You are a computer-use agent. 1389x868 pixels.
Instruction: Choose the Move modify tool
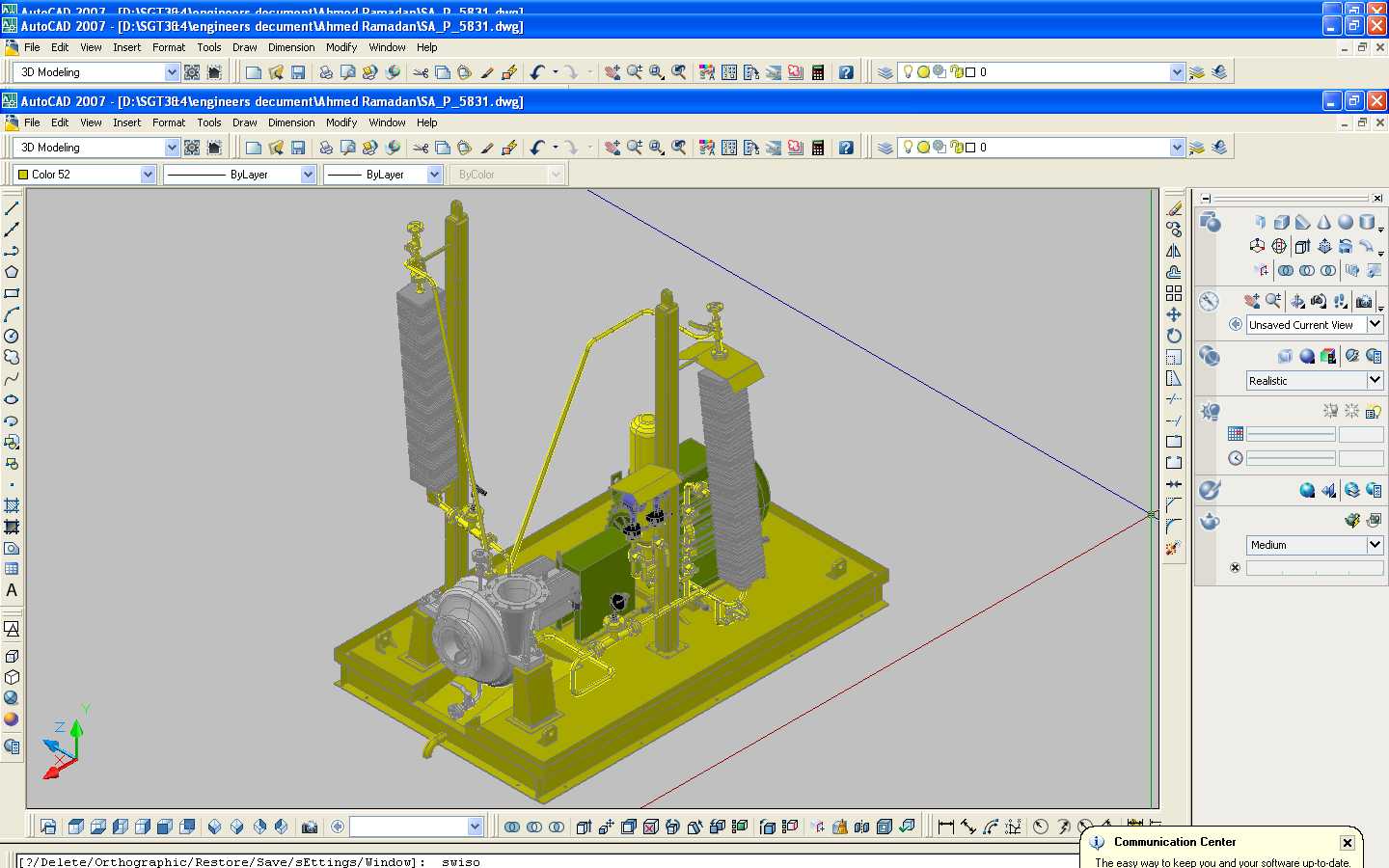1174,314
